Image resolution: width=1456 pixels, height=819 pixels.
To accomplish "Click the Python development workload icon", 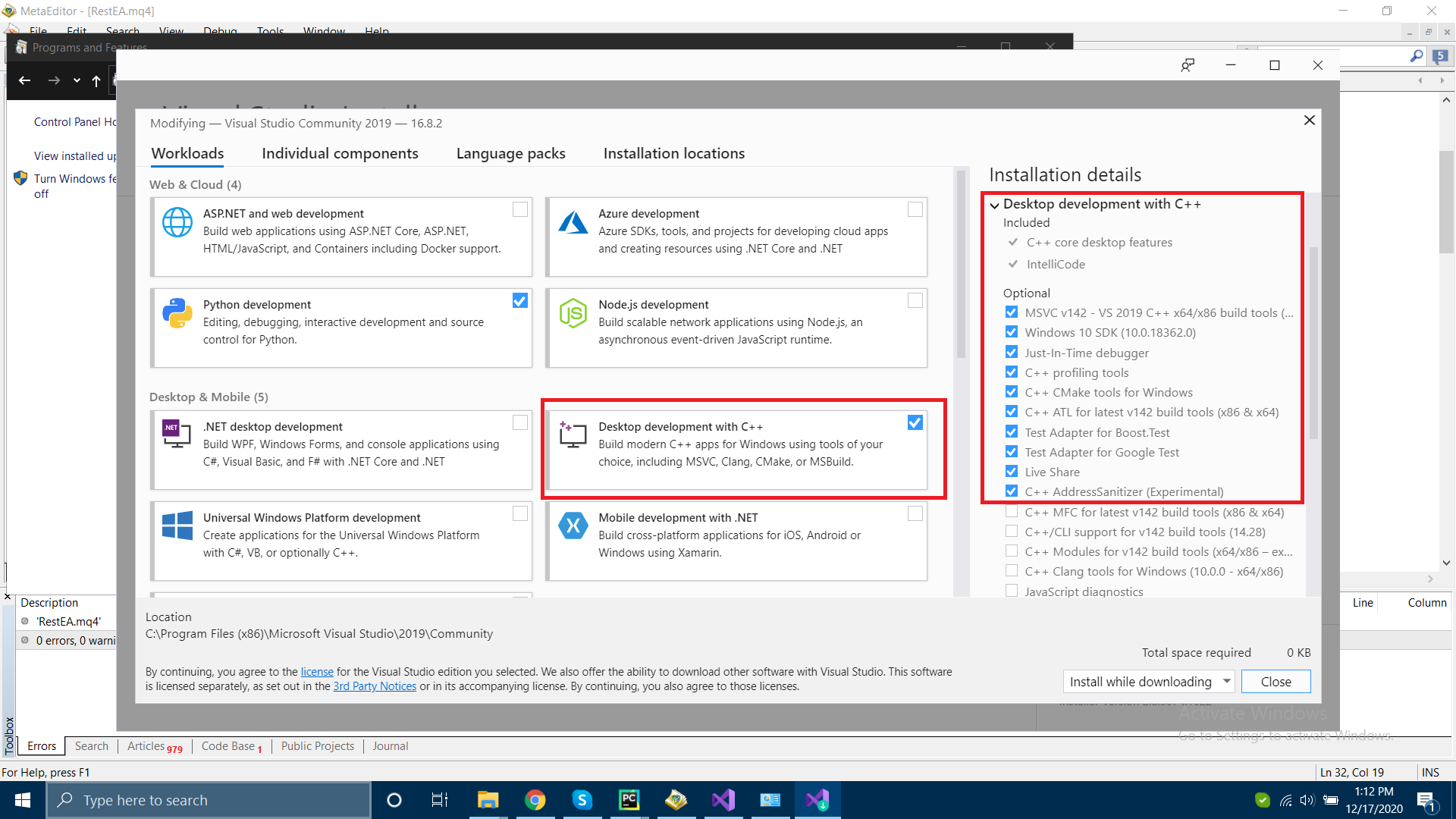I will tap(177, 313).
